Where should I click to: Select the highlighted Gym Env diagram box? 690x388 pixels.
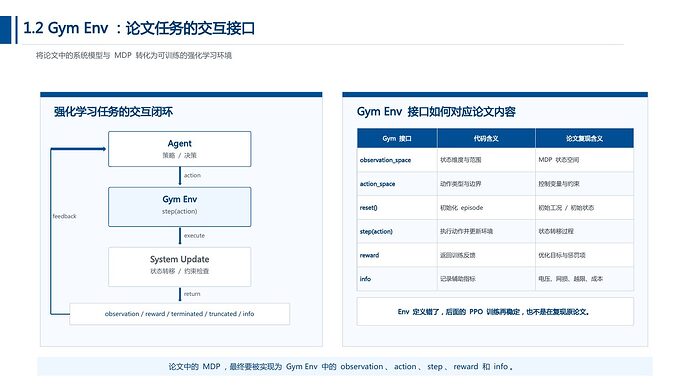[x=180, y=207]
